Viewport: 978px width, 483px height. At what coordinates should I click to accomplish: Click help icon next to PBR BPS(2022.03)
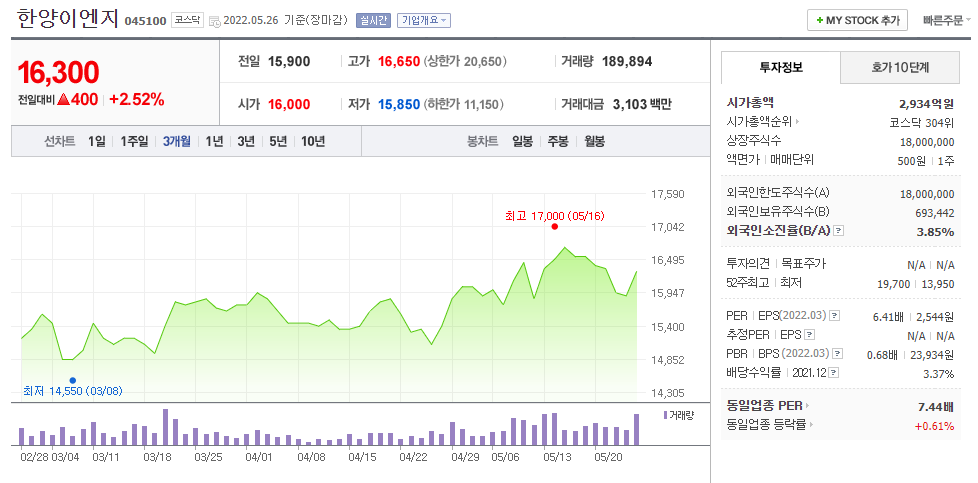tap(838, 354)
